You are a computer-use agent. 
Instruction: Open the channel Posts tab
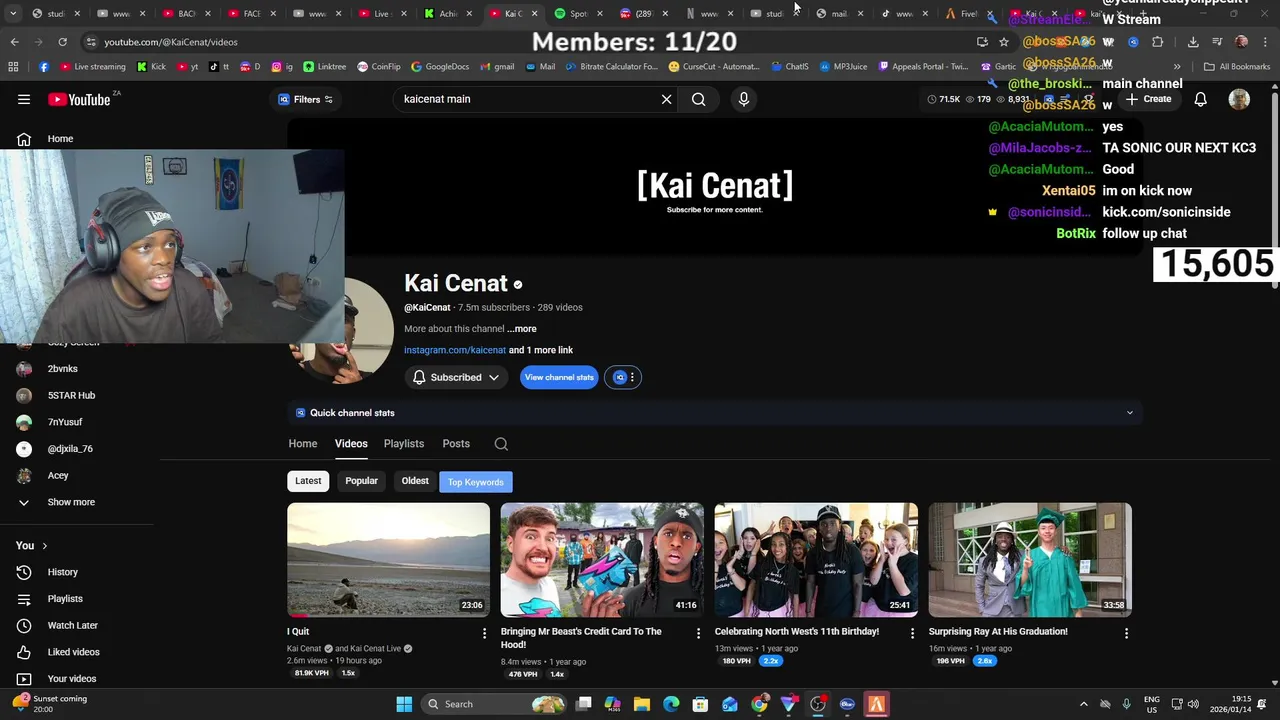[x=456, y=444]
